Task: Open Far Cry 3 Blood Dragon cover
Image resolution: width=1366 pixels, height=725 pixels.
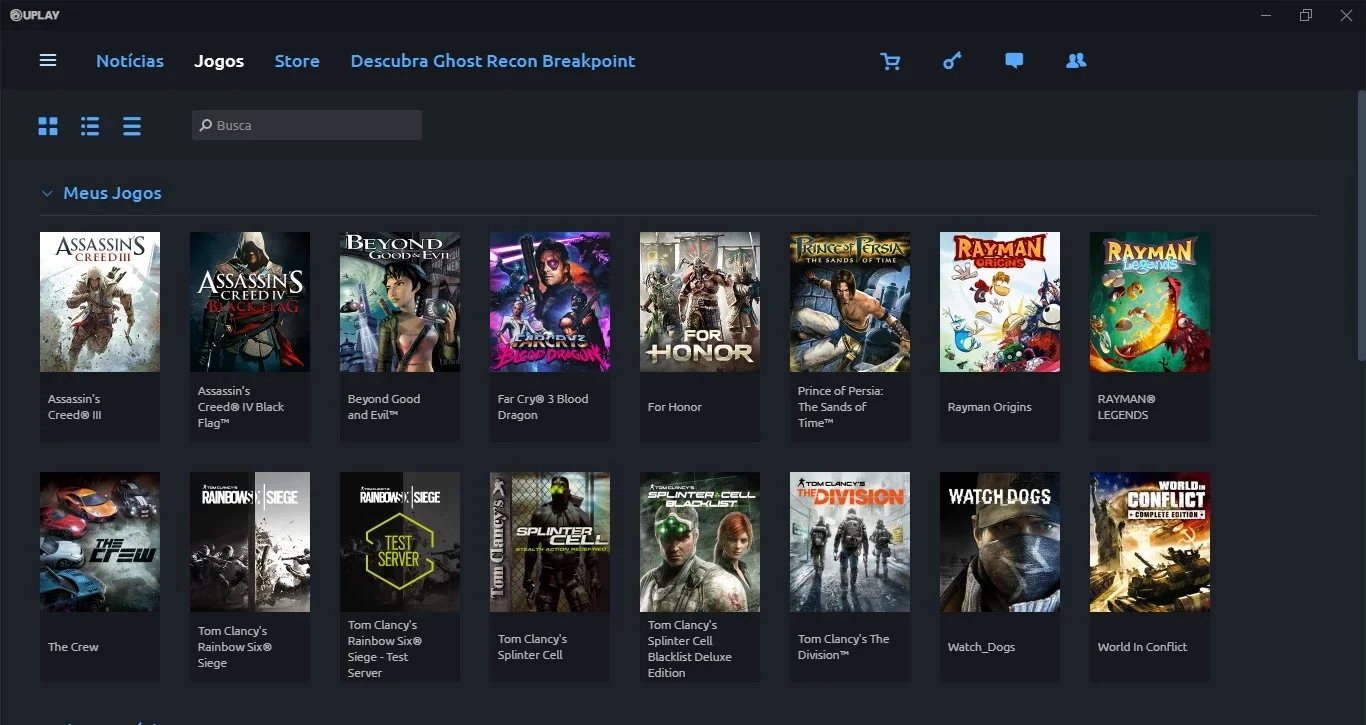Action: [x=550, y=302]
